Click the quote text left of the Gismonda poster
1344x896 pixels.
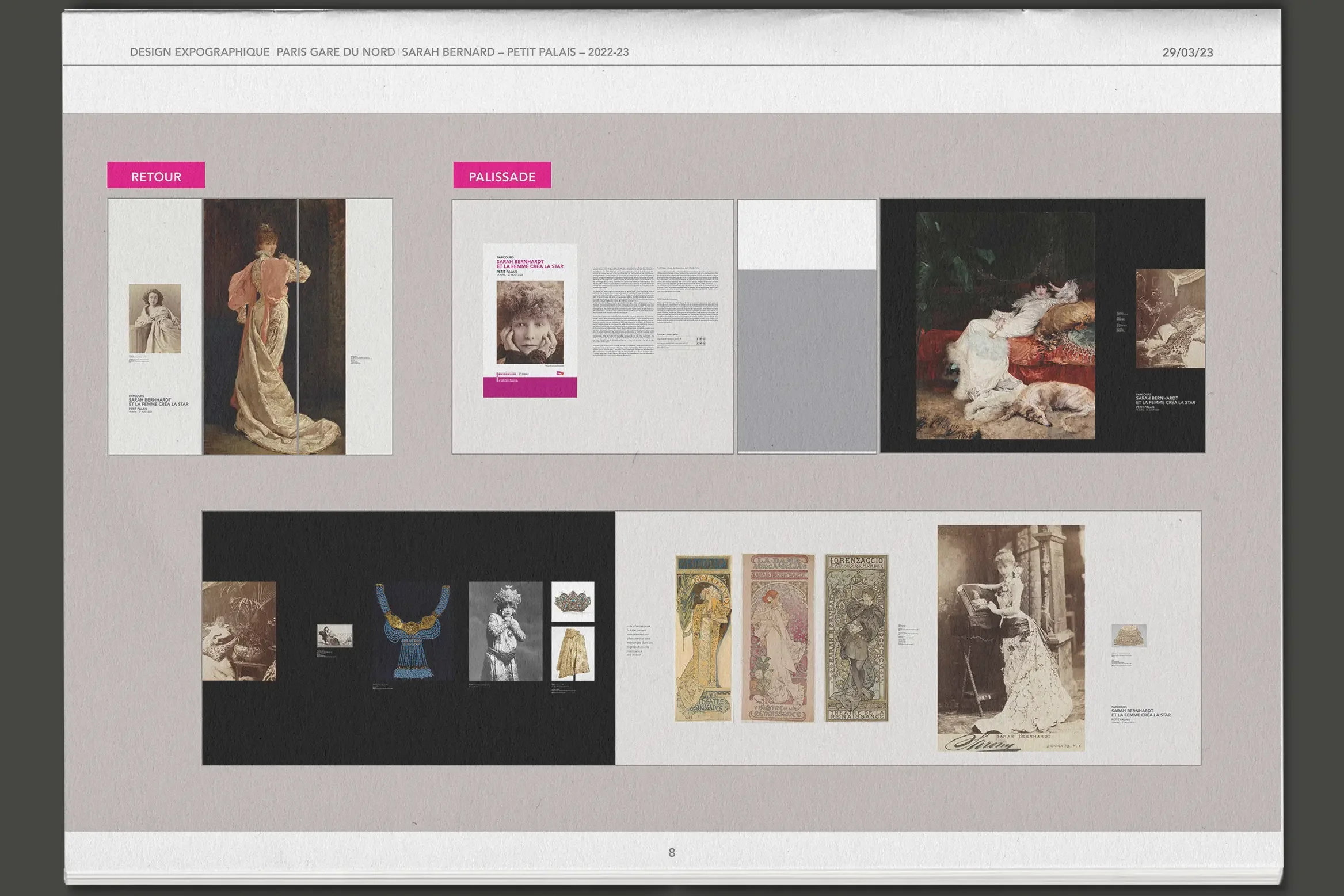[x=639, y=640]
